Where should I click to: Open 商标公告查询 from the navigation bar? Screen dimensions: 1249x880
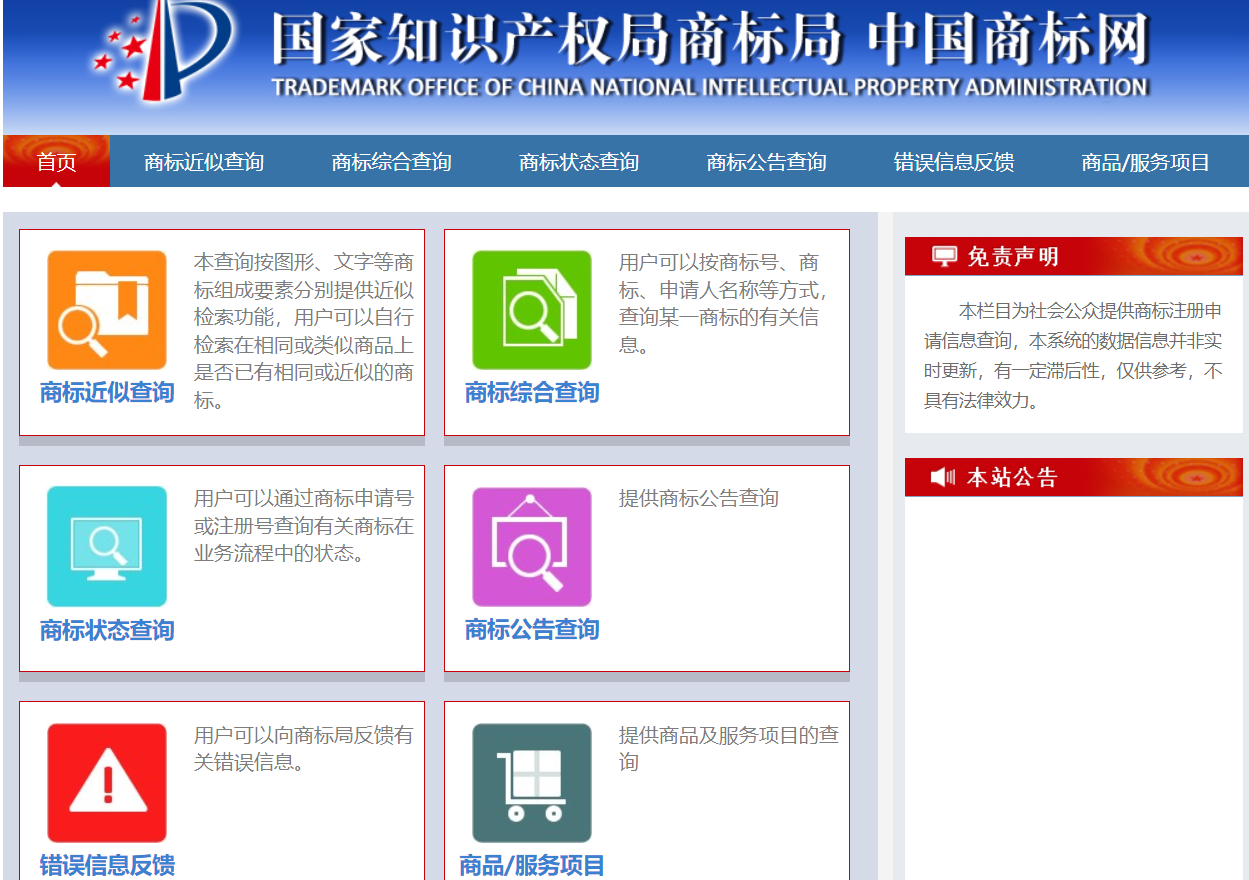pos(766,162)
